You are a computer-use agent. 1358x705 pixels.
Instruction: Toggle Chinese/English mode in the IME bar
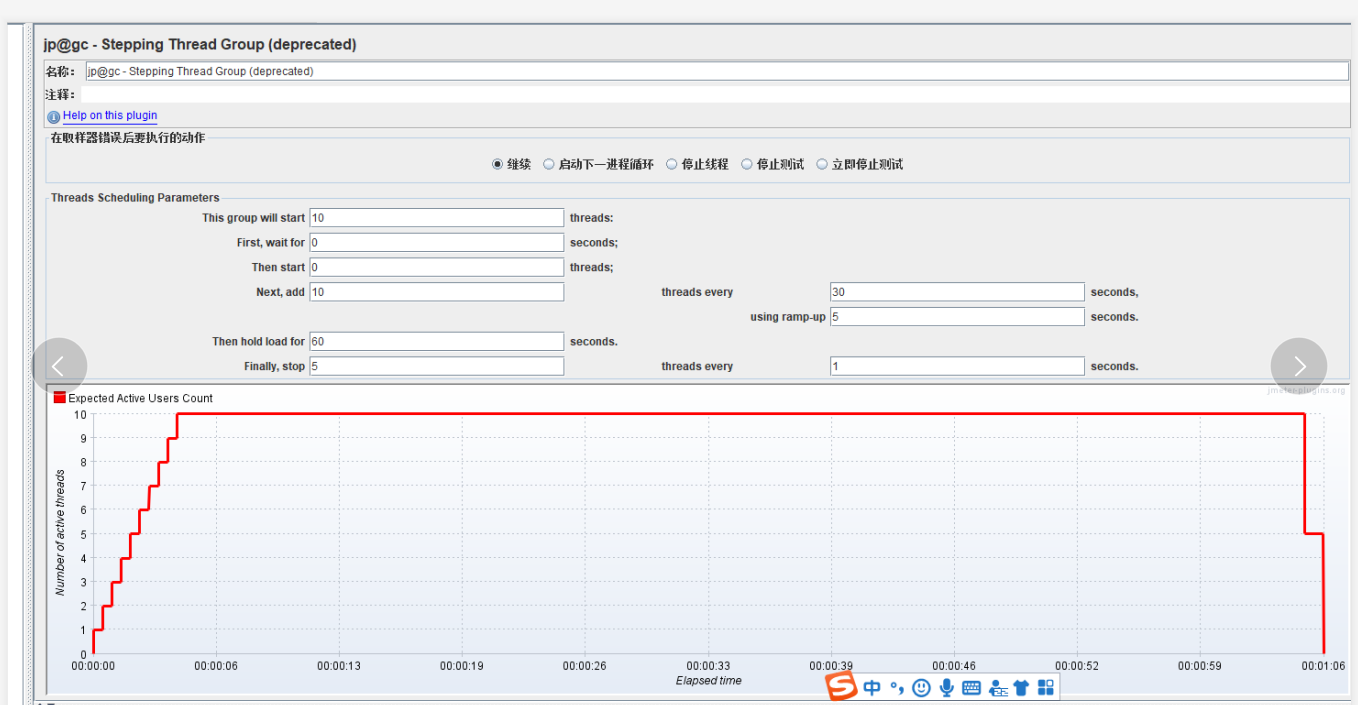click(872, 688)
